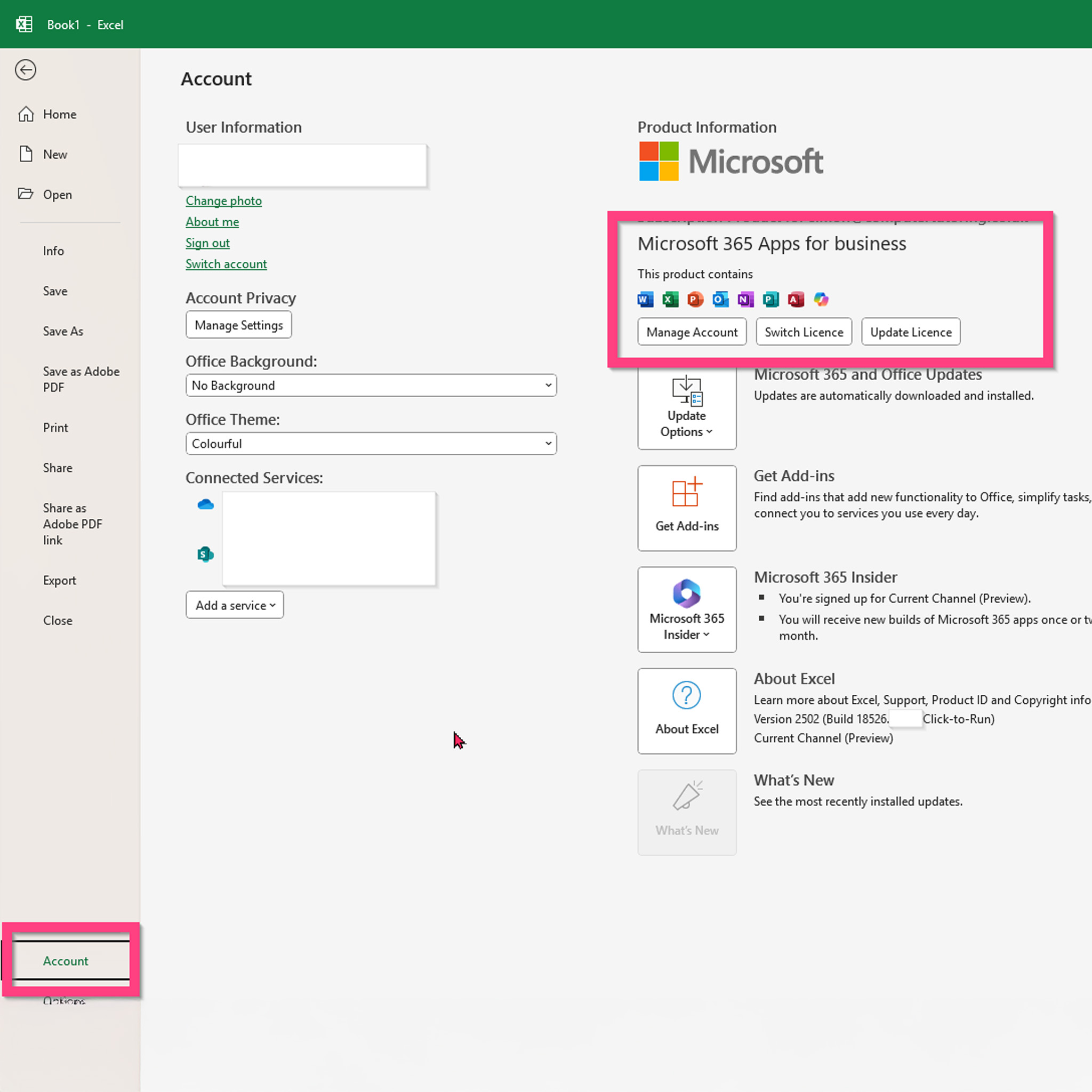
Task: Open the Office Theme dropdown
Action: click(371, 444)
